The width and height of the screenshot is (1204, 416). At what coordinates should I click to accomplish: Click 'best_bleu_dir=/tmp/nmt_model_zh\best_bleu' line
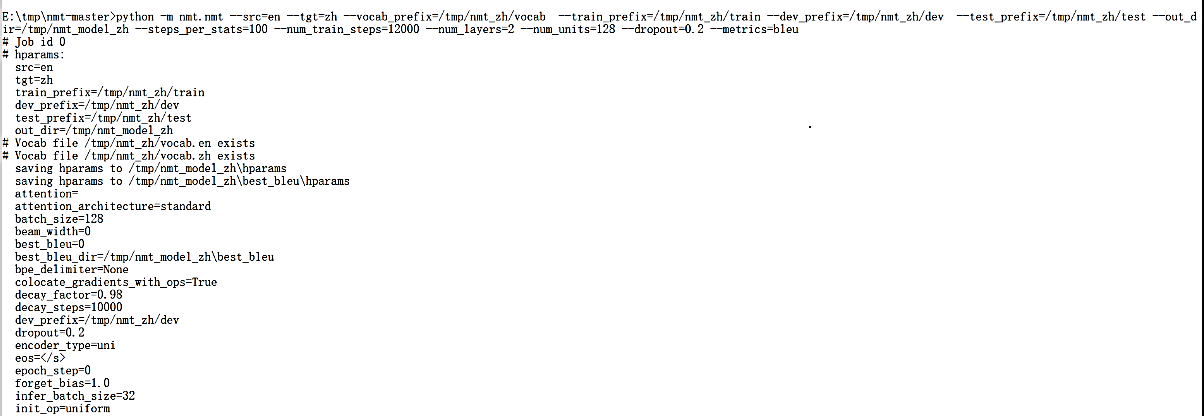pos(144,257)
